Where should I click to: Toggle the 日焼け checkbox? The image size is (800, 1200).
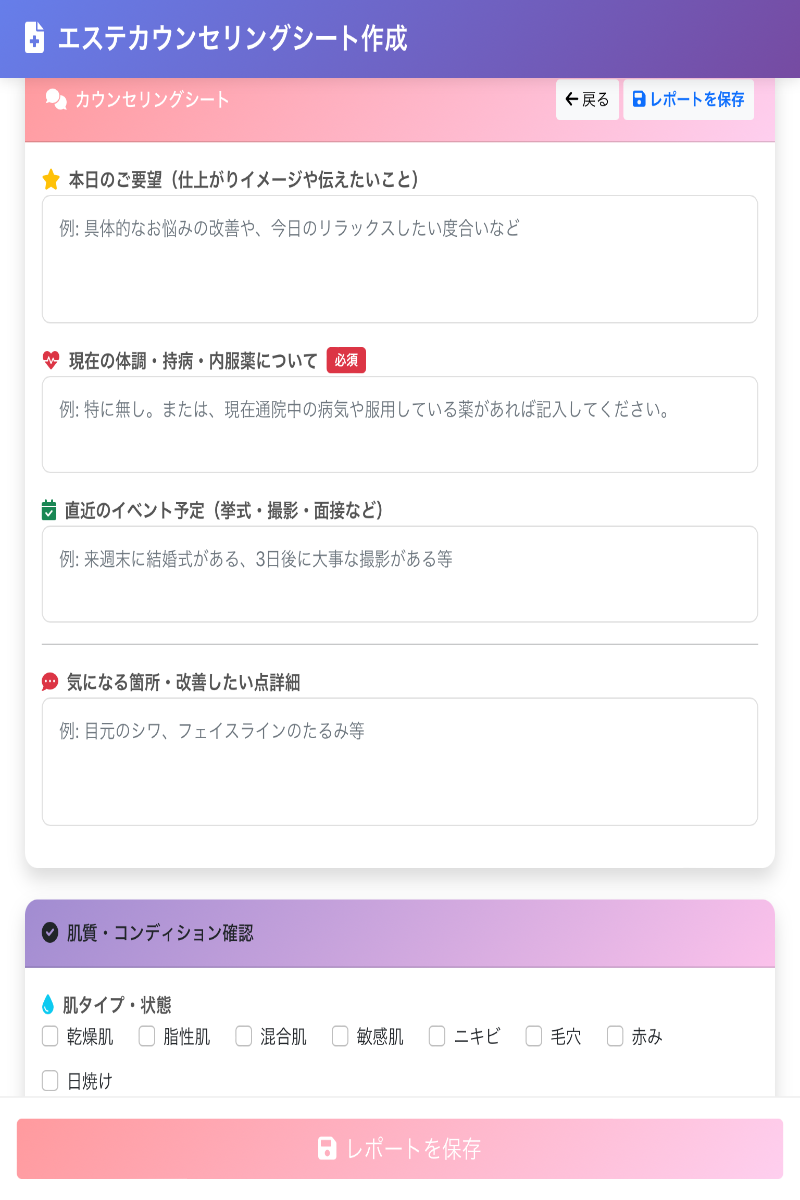pyautogui.click(x=49, y=1081)
